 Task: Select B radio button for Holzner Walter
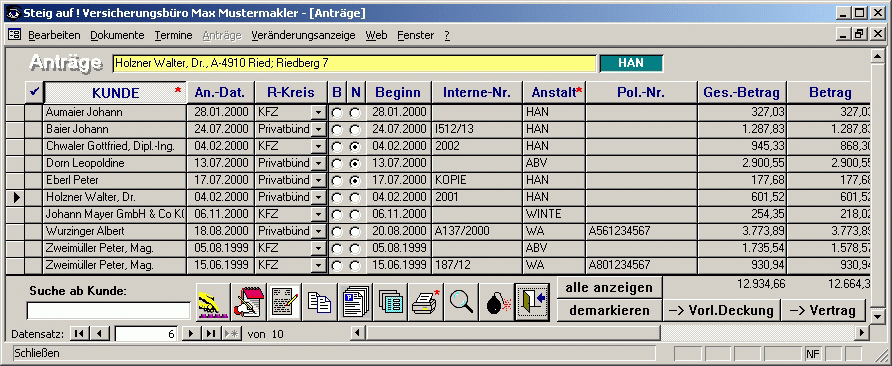click(x=337, y=199)
